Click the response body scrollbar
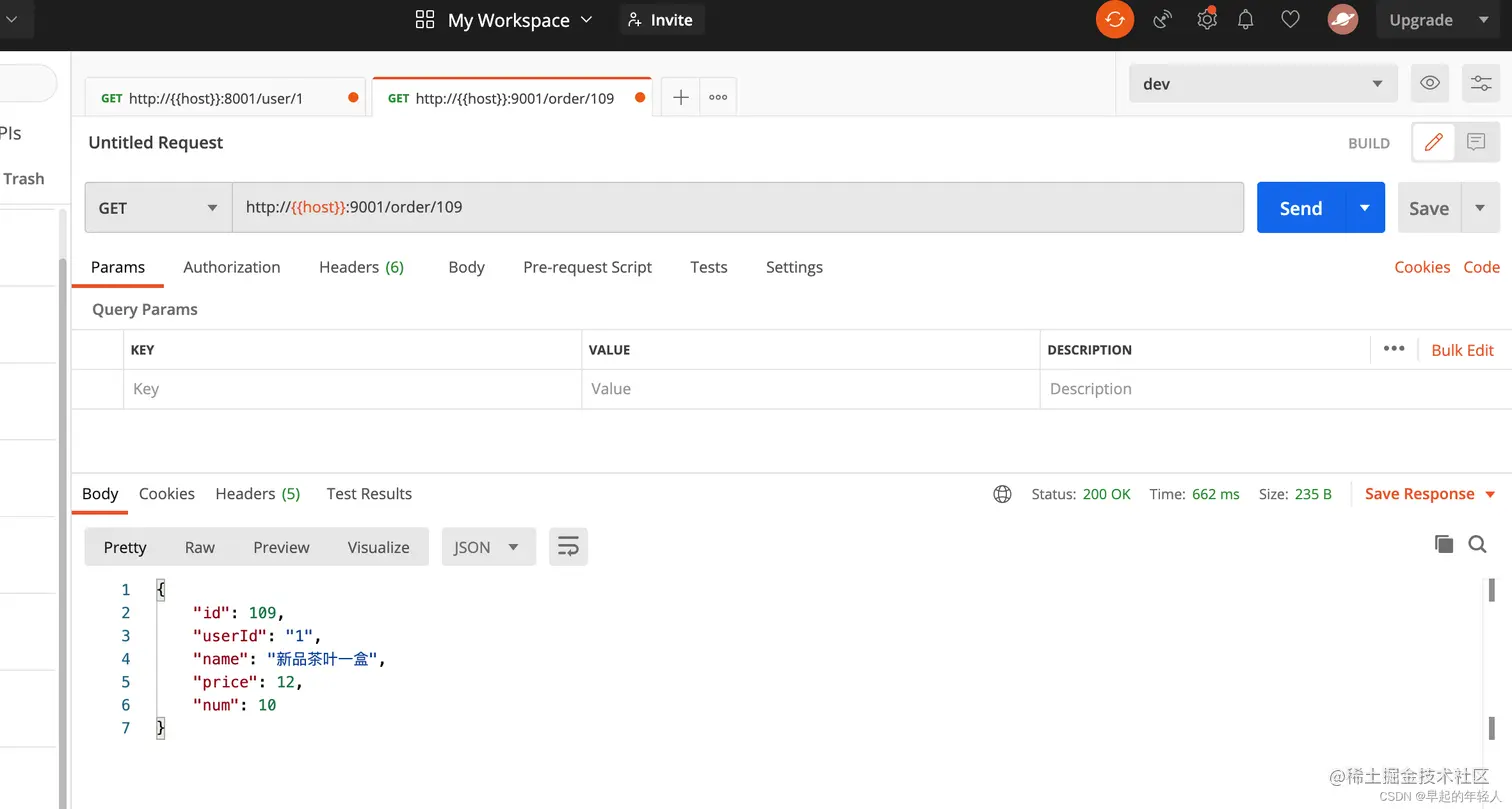The width and height of the screenshot is (1512, 809). pyautogui.click(x=1492, y=660)
